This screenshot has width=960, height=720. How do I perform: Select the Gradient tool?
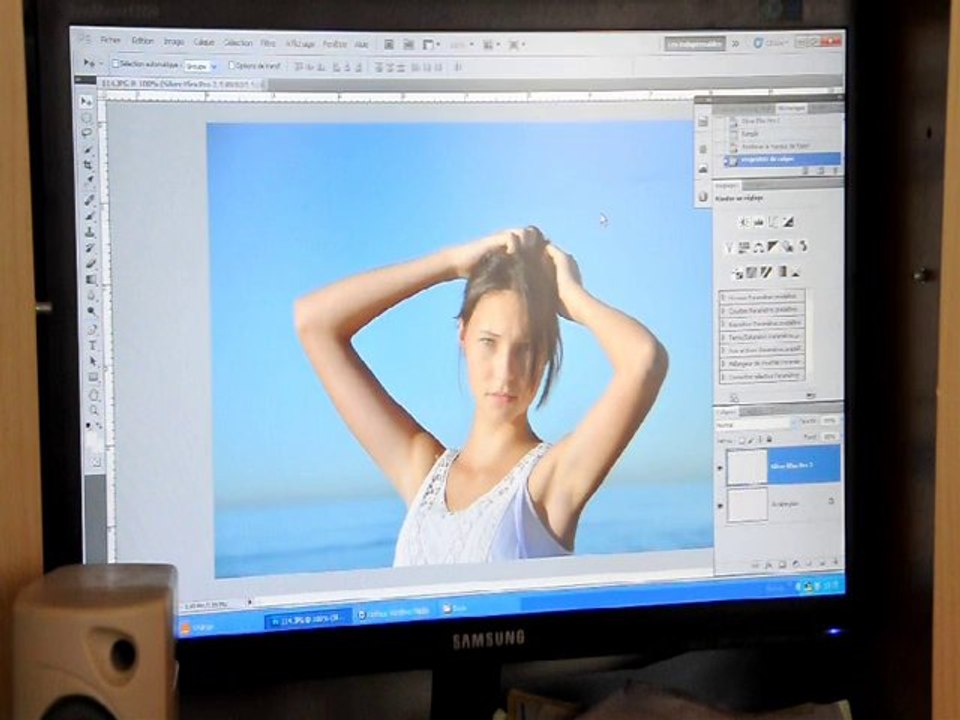92,280
